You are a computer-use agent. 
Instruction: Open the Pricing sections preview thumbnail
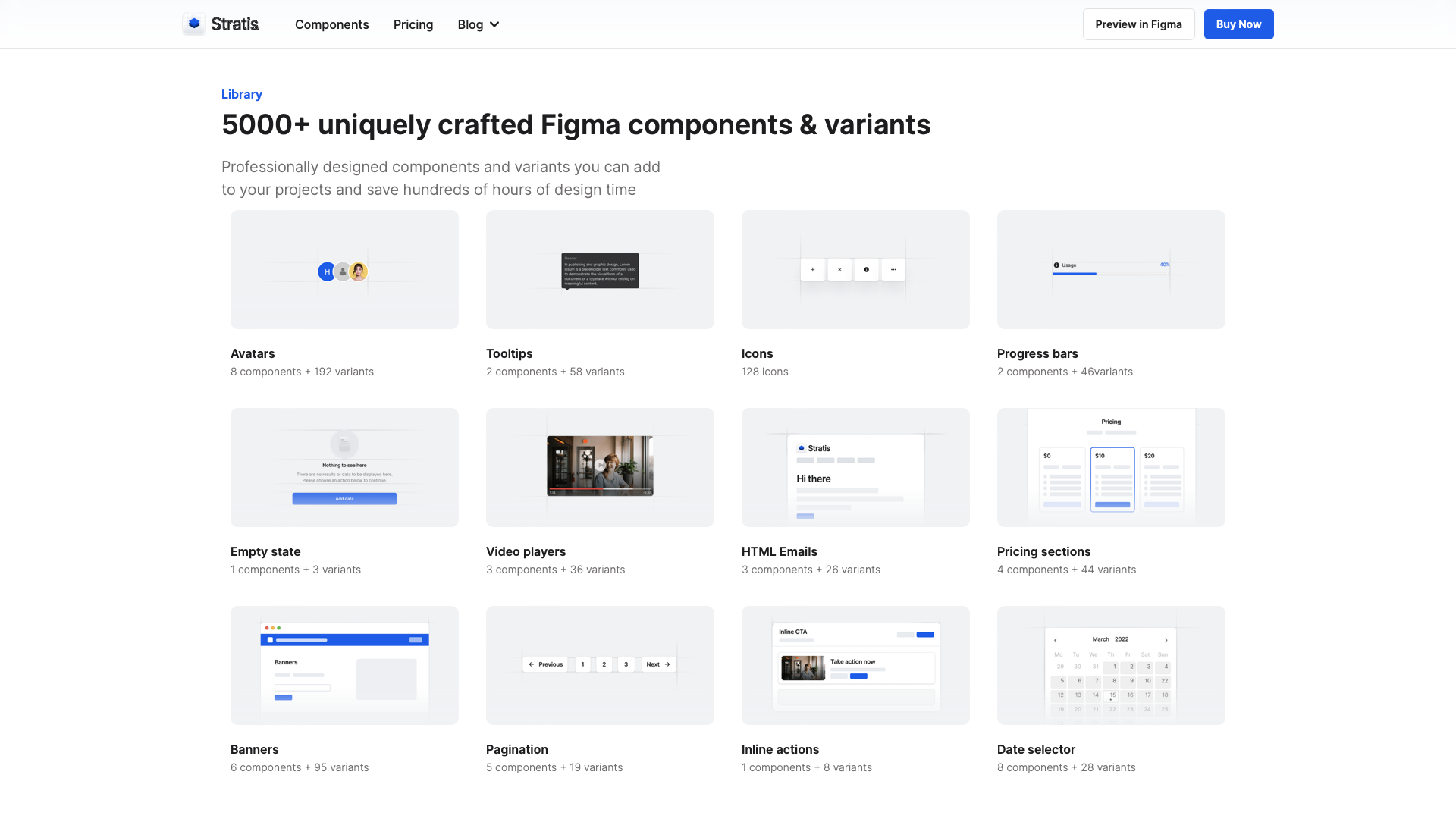(1111, 467)
